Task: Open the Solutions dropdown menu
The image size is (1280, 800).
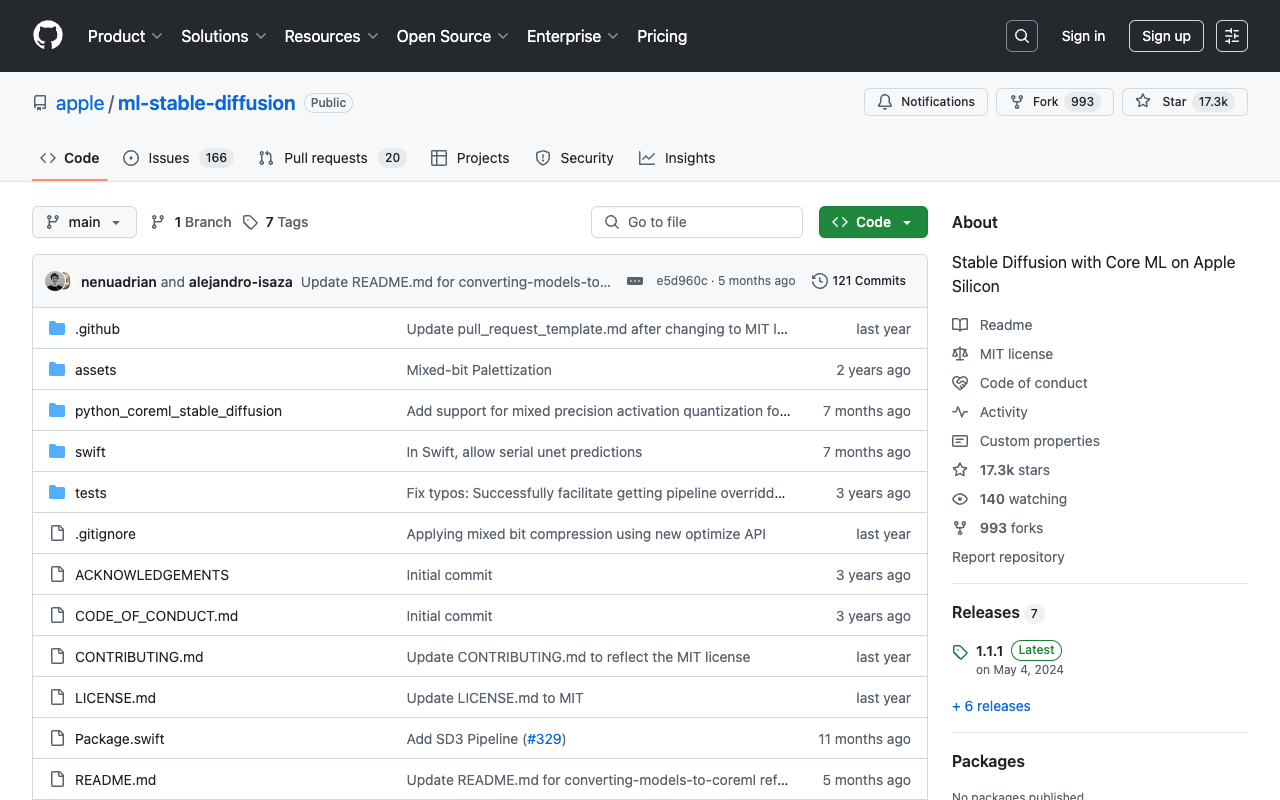Action: coord(224,36)
